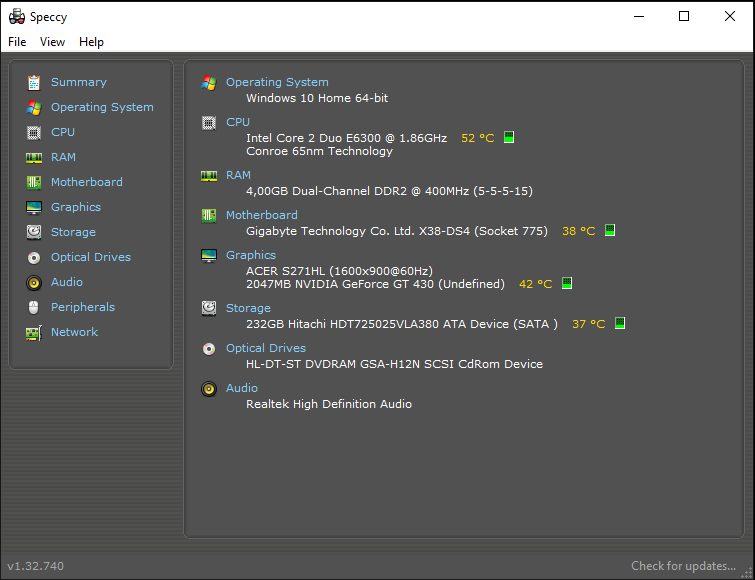Click the Speccy version number text
The width and height of the screenshot is (755, 580).
(x=36, y=566)
